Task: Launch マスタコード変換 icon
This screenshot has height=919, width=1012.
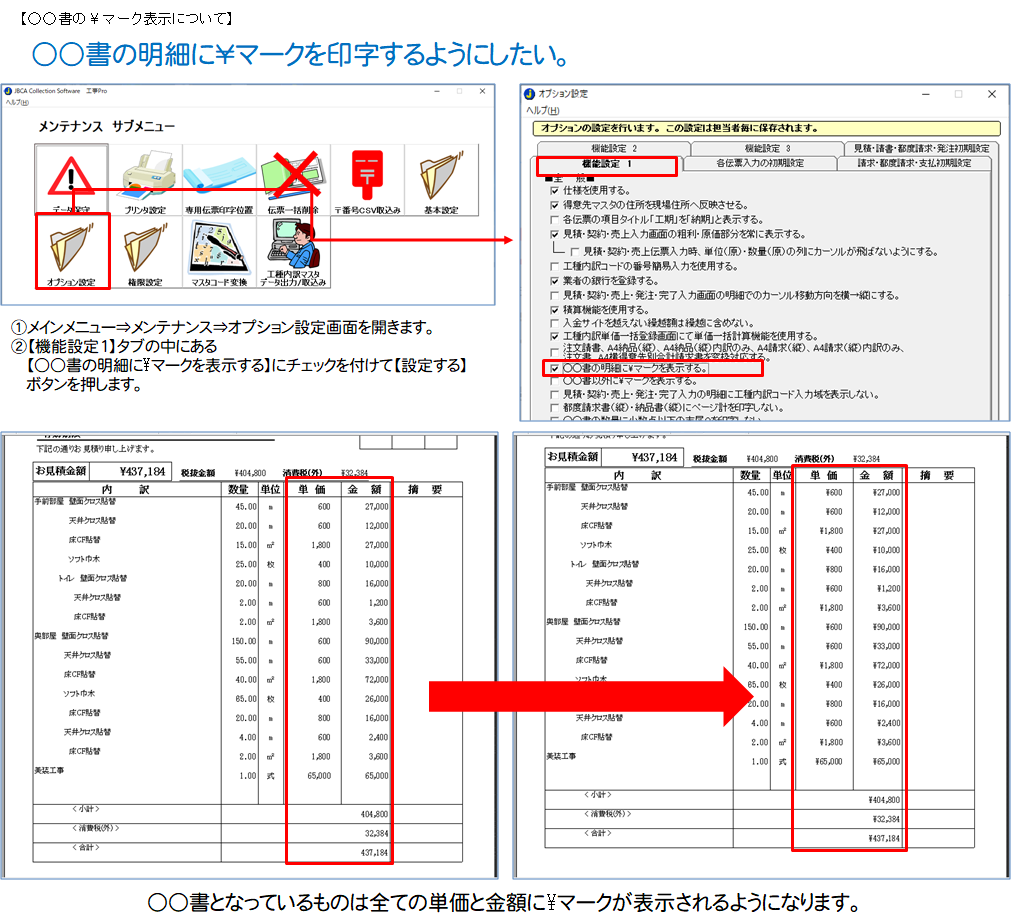Action: 219,251
